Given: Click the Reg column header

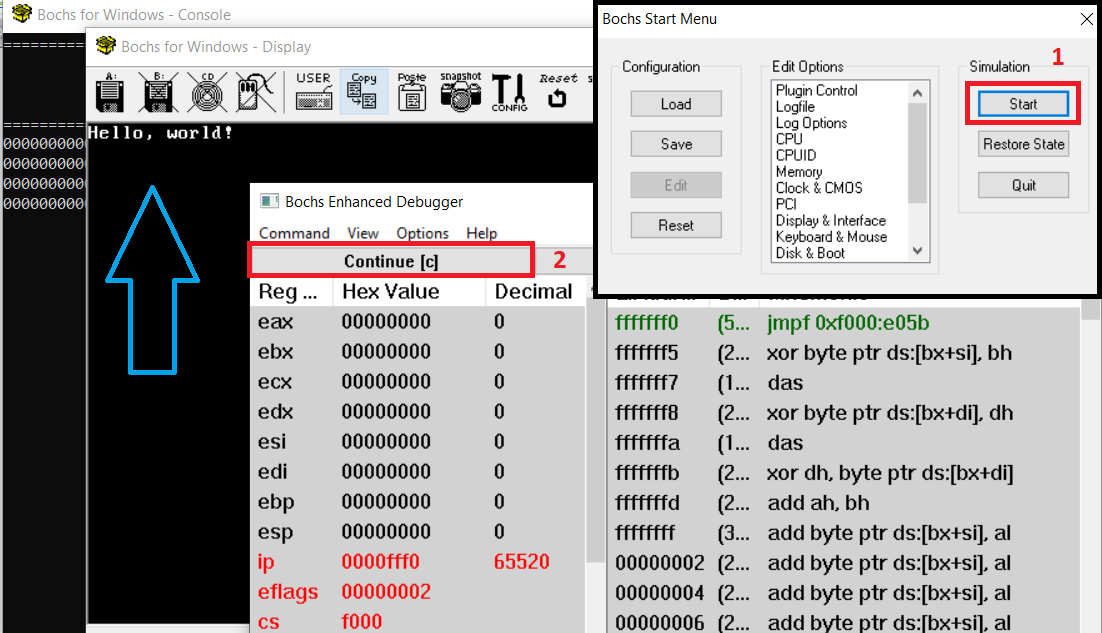Looking at the screenshot, I should (292, 292).
